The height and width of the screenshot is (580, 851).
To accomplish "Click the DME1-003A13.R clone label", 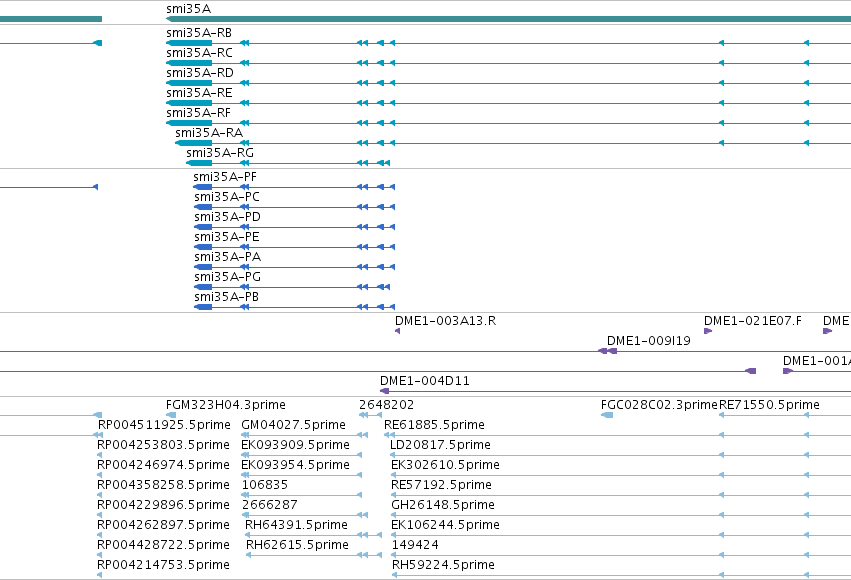I will (446, 321).
